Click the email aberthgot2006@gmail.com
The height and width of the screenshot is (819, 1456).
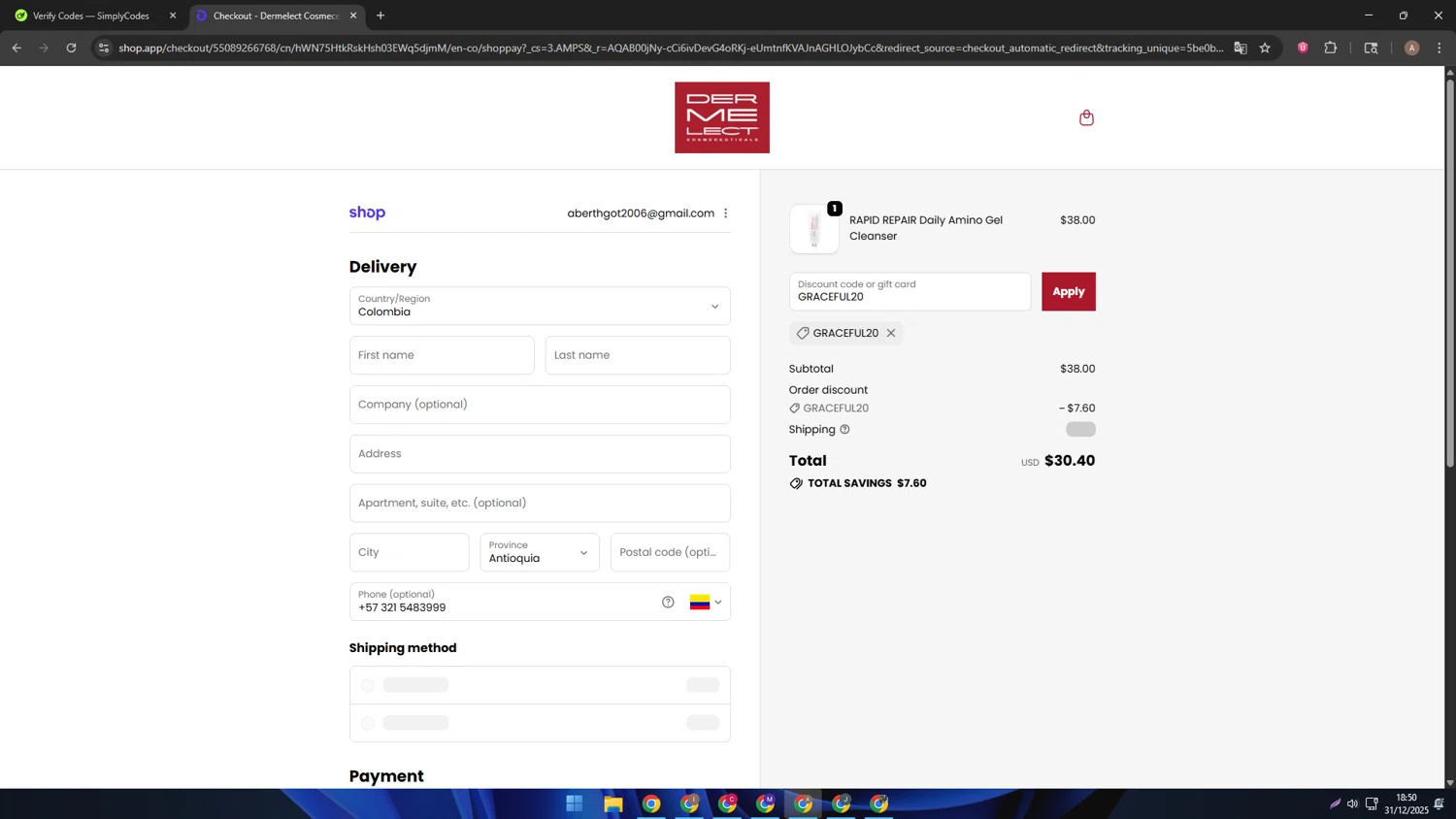[641, 213]
